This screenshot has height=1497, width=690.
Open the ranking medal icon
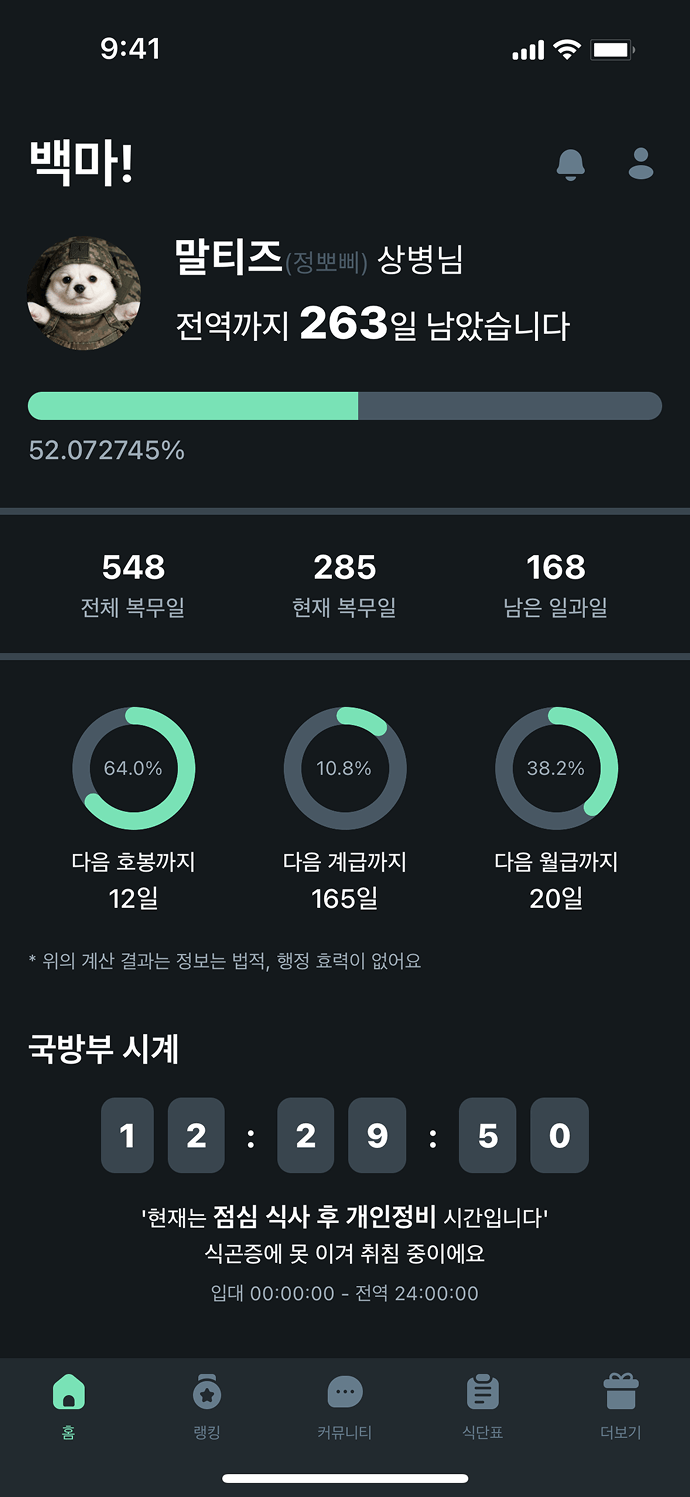click(x=206, y=1393)
